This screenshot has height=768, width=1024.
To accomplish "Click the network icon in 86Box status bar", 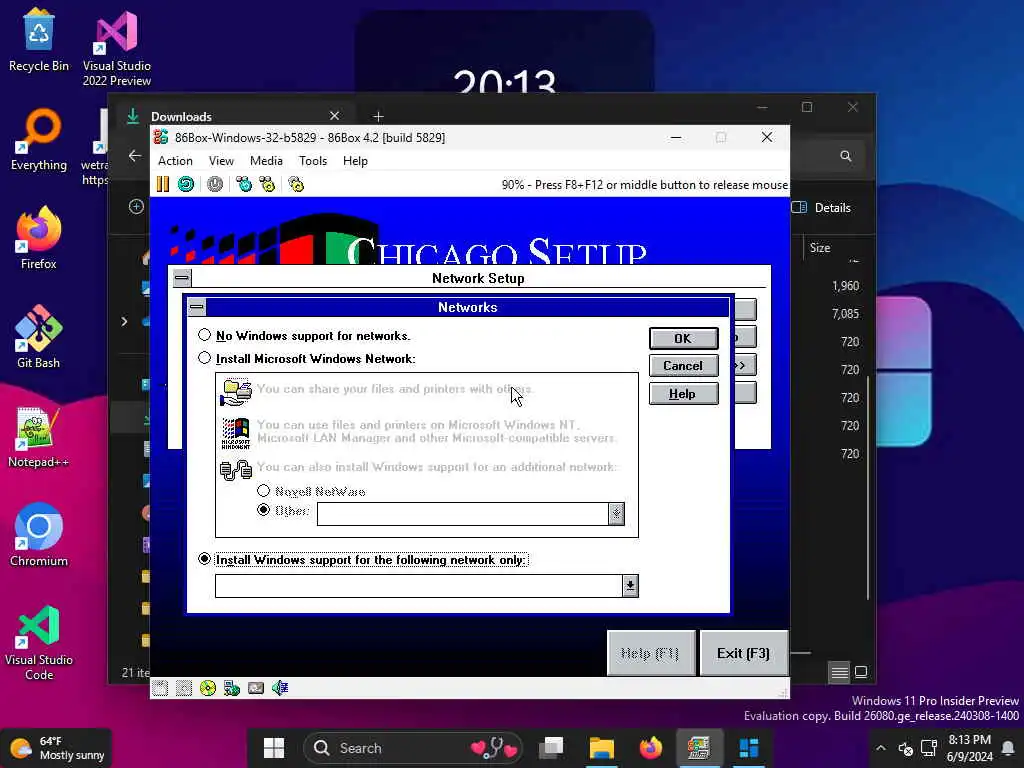I will pos(232,688).
